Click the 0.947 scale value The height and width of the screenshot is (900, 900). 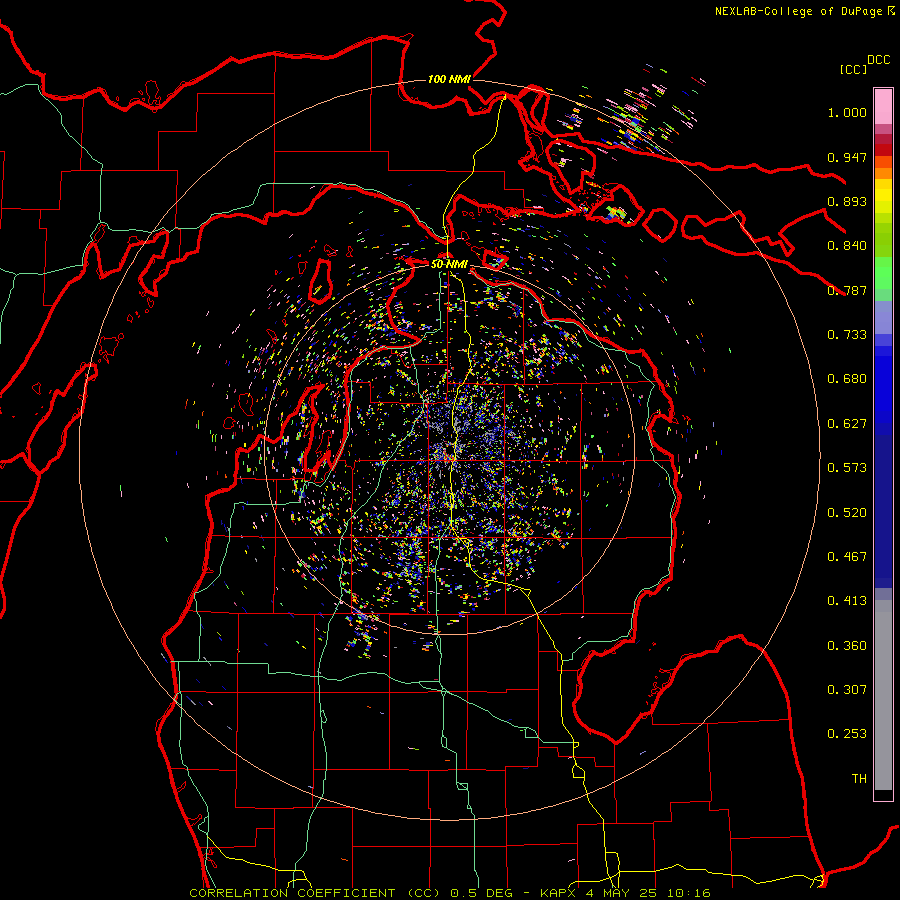(847, 157)
